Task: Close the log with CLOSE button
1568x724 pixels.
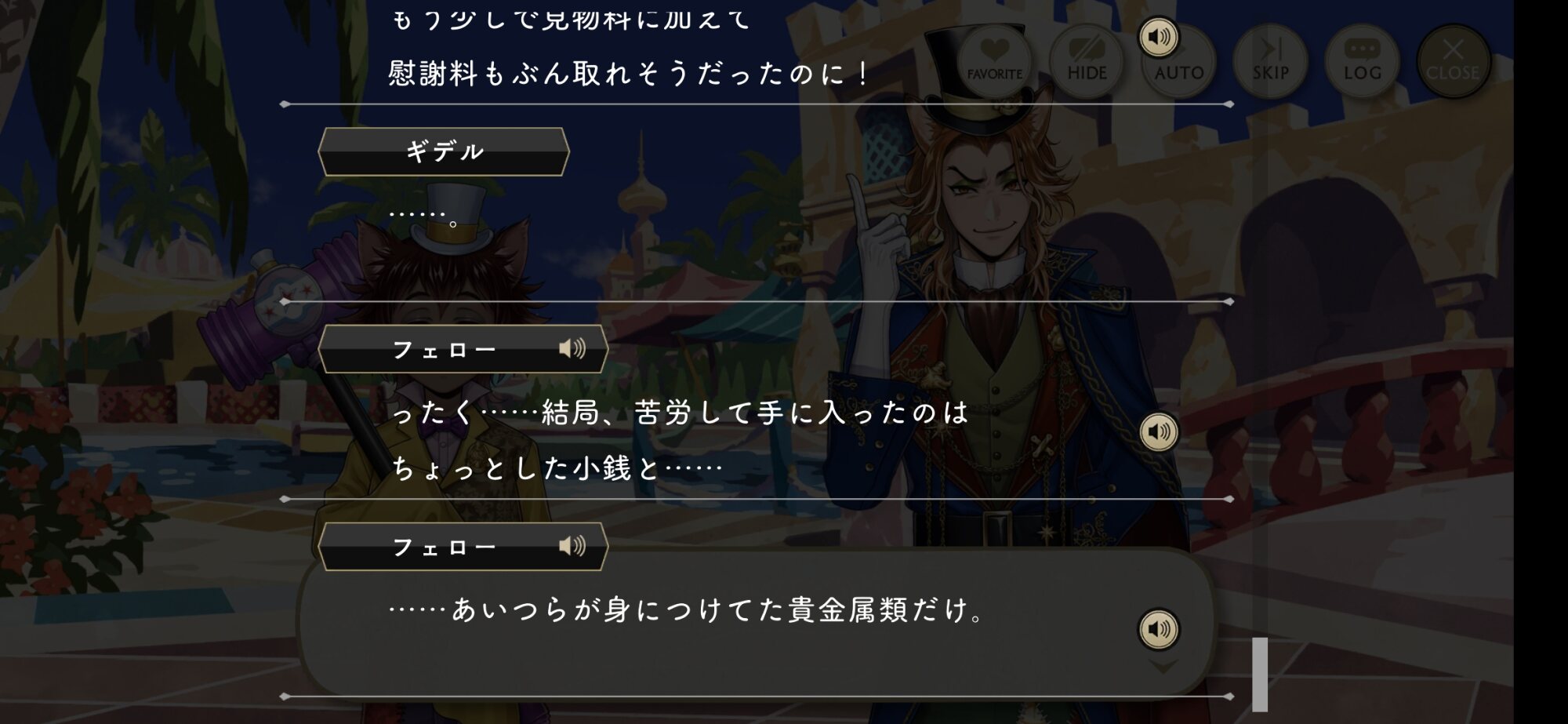Action: (1454, 60)
